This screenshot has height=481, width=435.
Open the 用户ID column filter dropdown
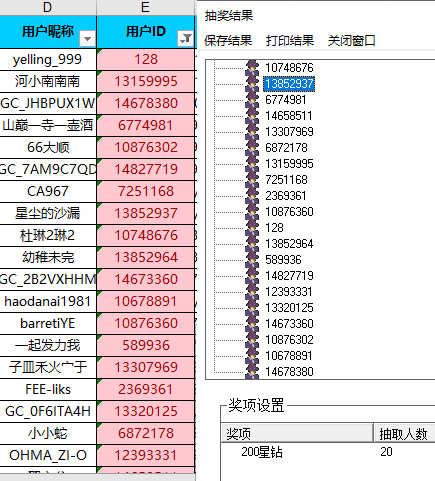(186, 39)
